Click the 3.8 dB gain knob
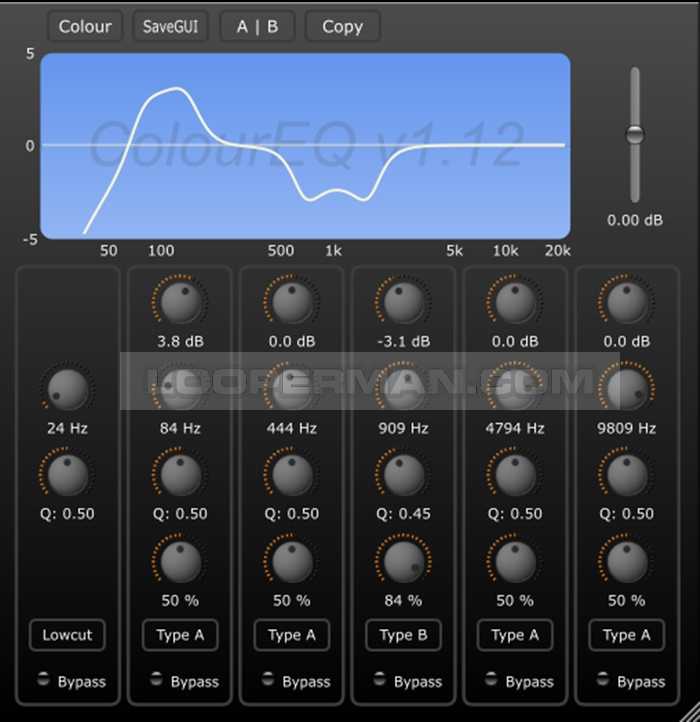Image resolution: width=700 pixels, height=722 pixels. pyautogui.click(x=180, y=303)
